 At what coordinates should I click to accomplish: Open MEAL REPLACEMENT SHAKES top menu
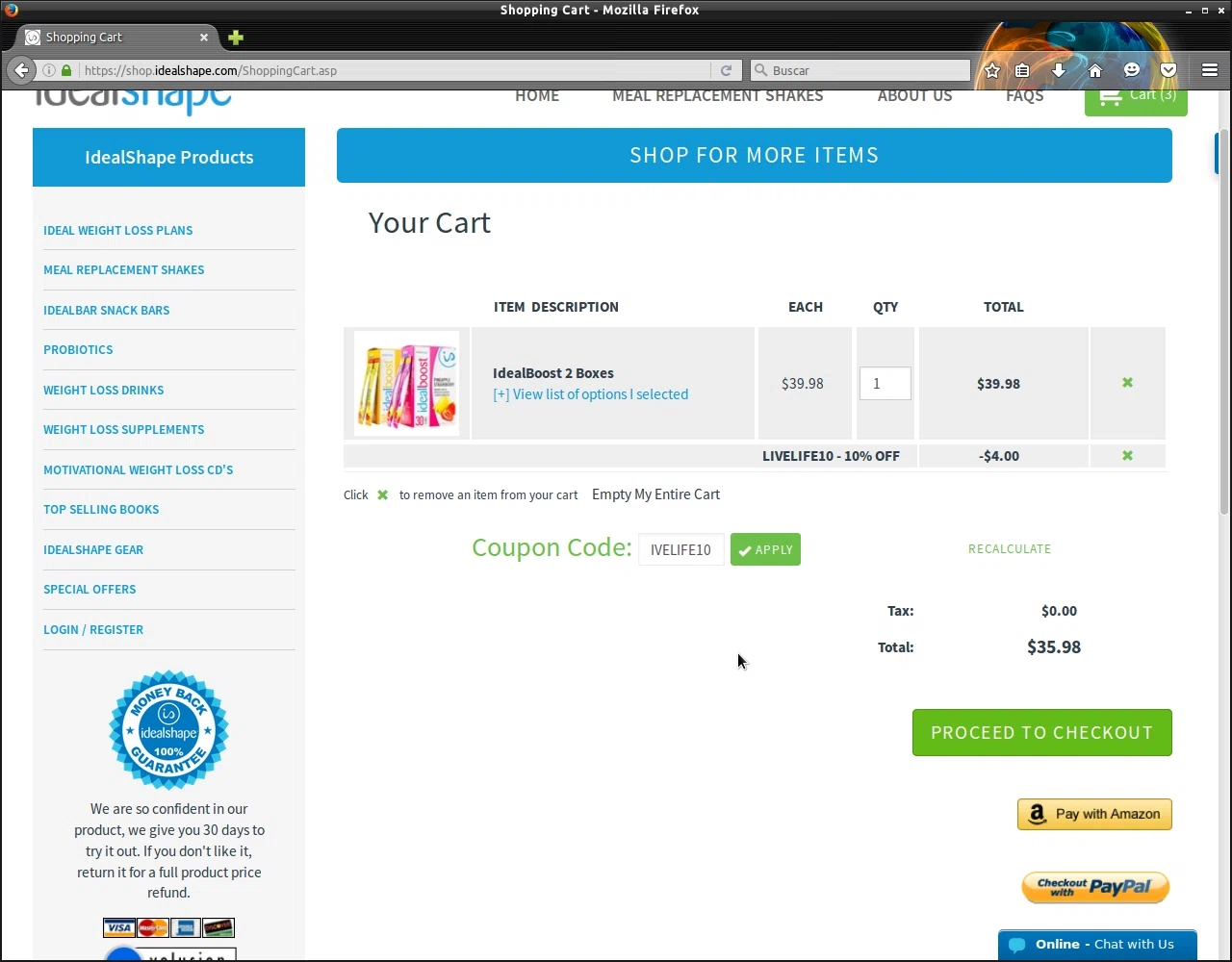pos(718,95)
